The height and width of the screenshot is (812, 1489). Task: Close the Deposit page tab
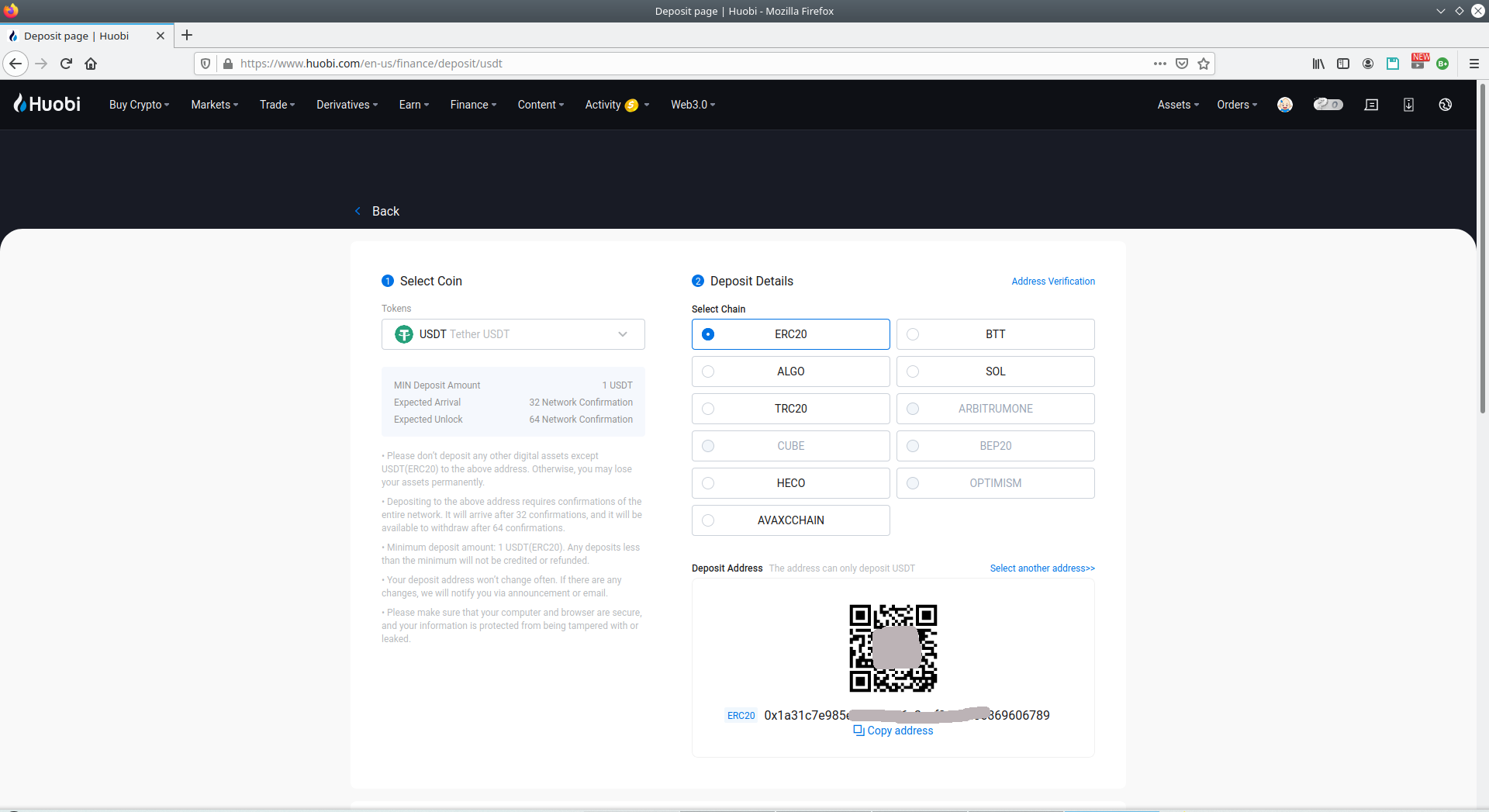161,36
